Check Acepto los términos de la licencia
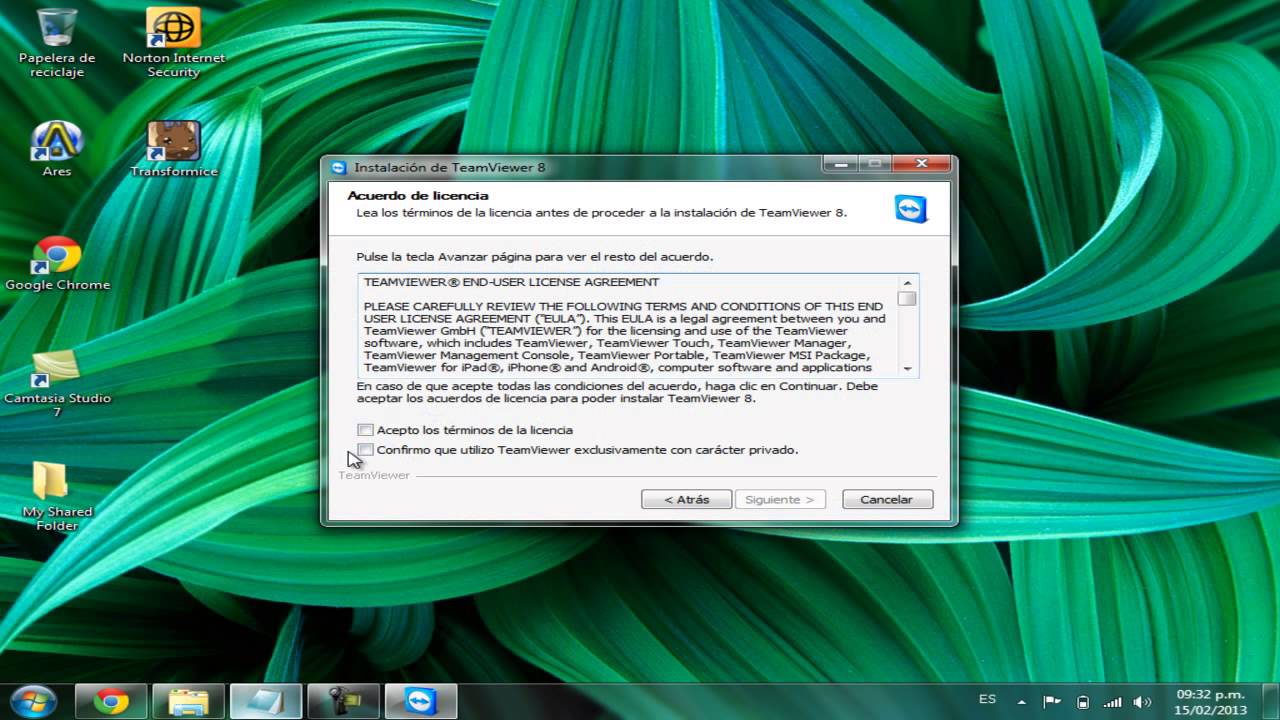 365,430
